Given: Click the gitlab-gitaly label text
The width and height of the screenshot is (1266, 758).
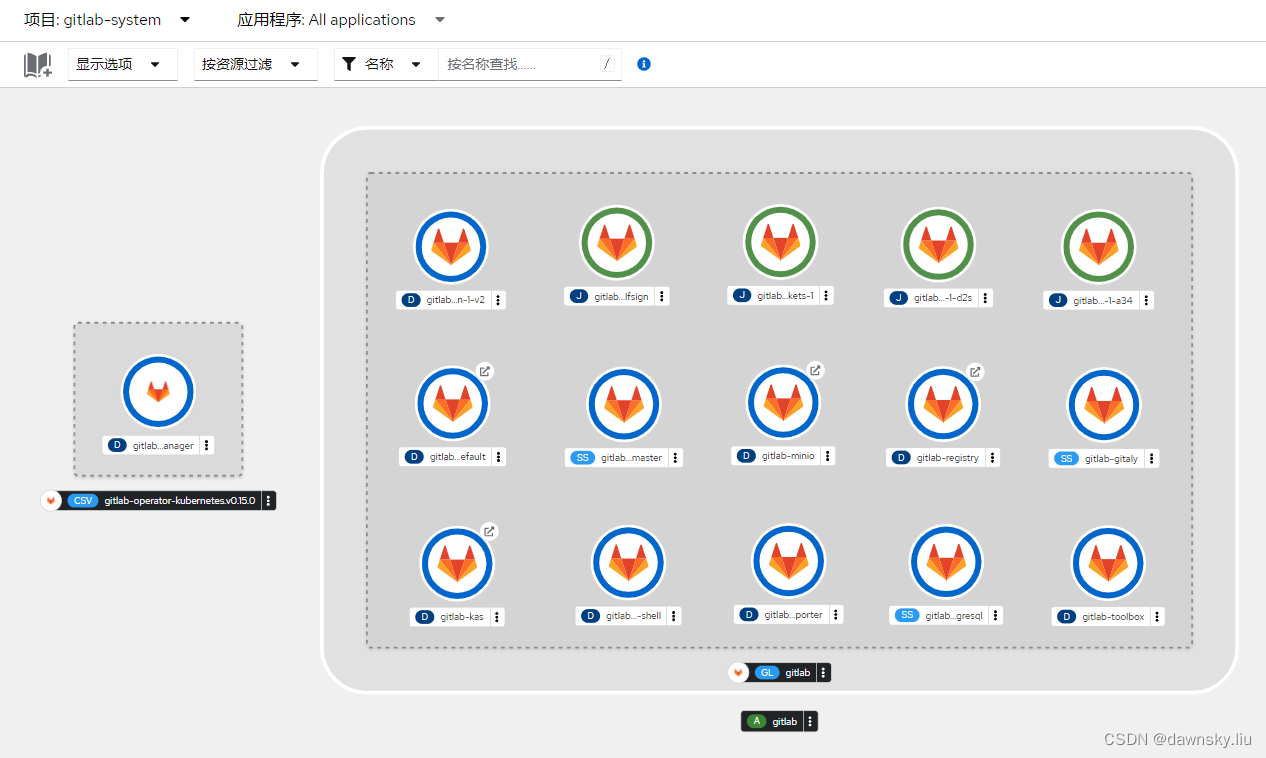Looking at the screenshot, I should [x=1112, y=459].
